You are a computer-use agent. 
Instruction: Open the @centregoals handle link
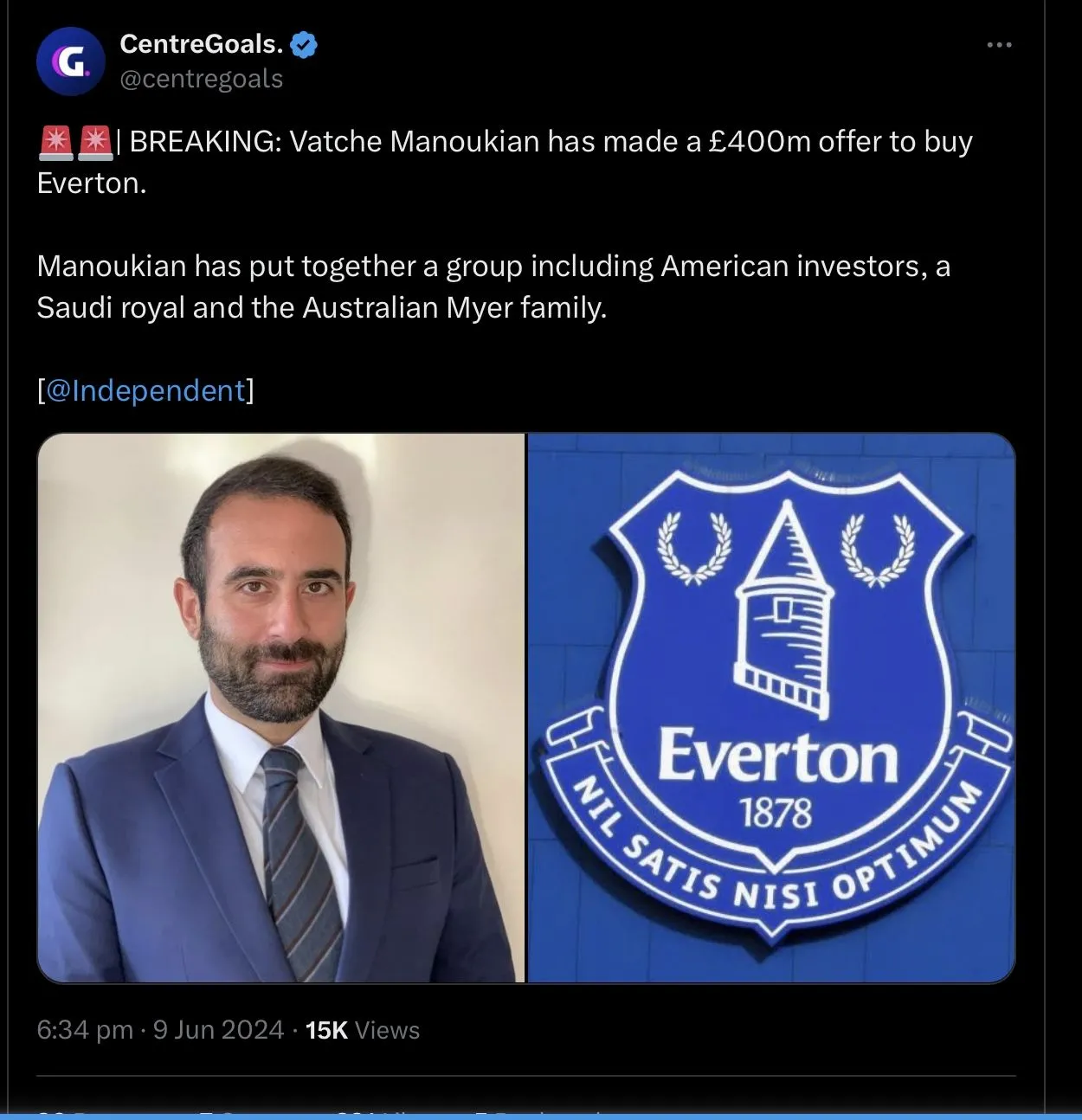(201, 79)
